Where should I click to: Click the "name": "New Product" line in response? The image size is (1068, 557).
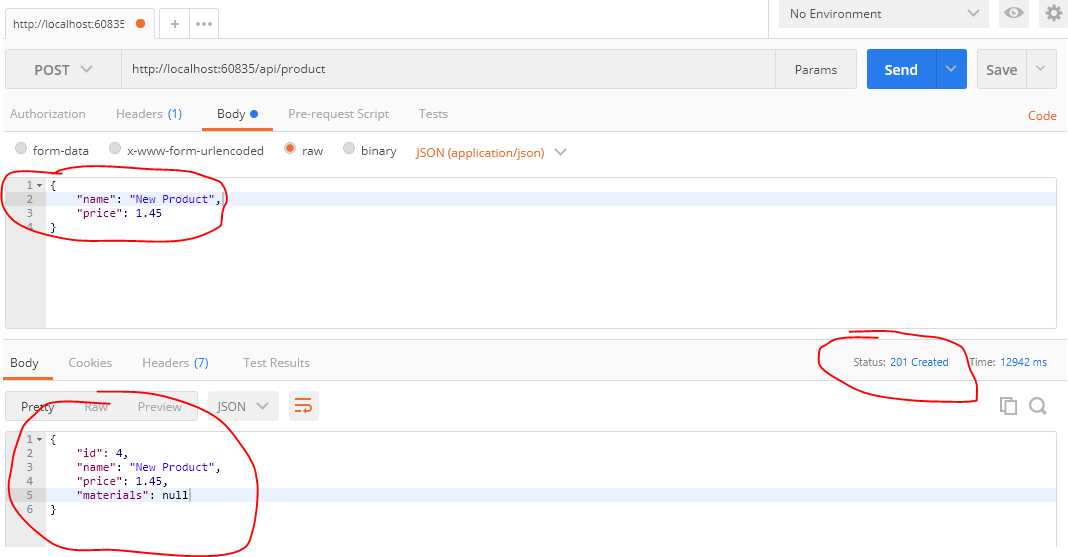tap(148, 467)
